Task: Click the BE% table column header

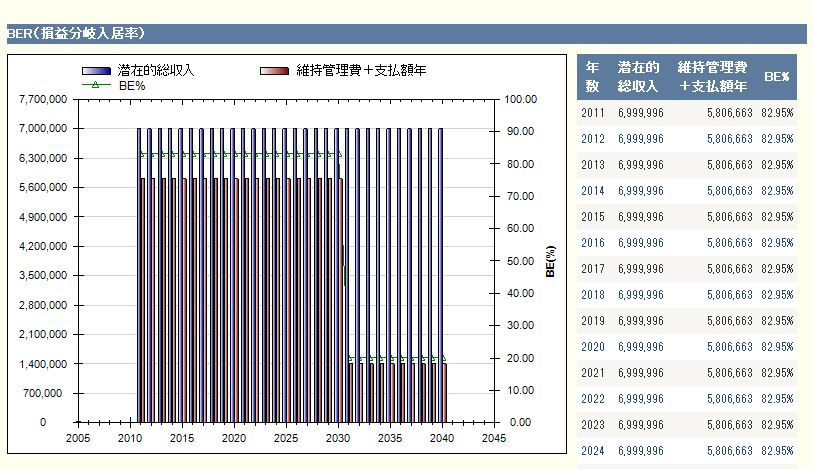Action: pos(777,77)
